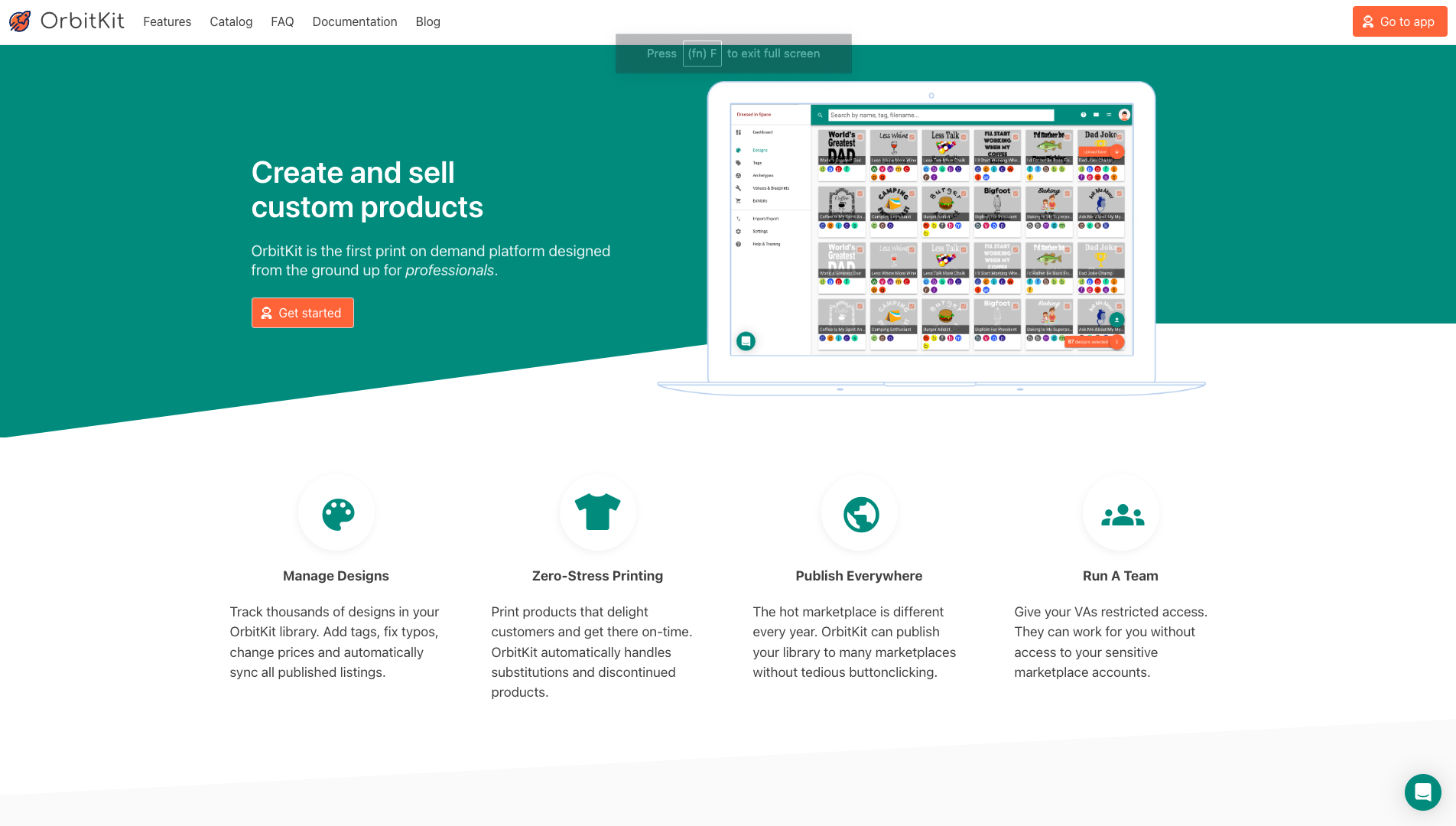Screen dimensions: 1456x826
Task: Select the Manage Designs heading
Action: click(336, 576)
